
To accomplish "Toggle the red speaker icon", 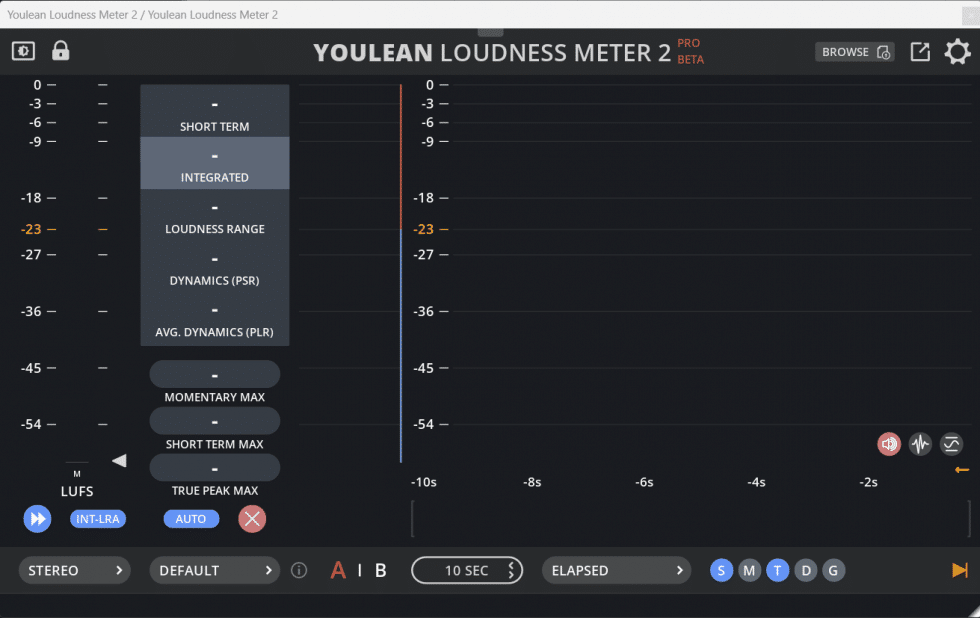I will pyautogui.click(x=889, y=444).
